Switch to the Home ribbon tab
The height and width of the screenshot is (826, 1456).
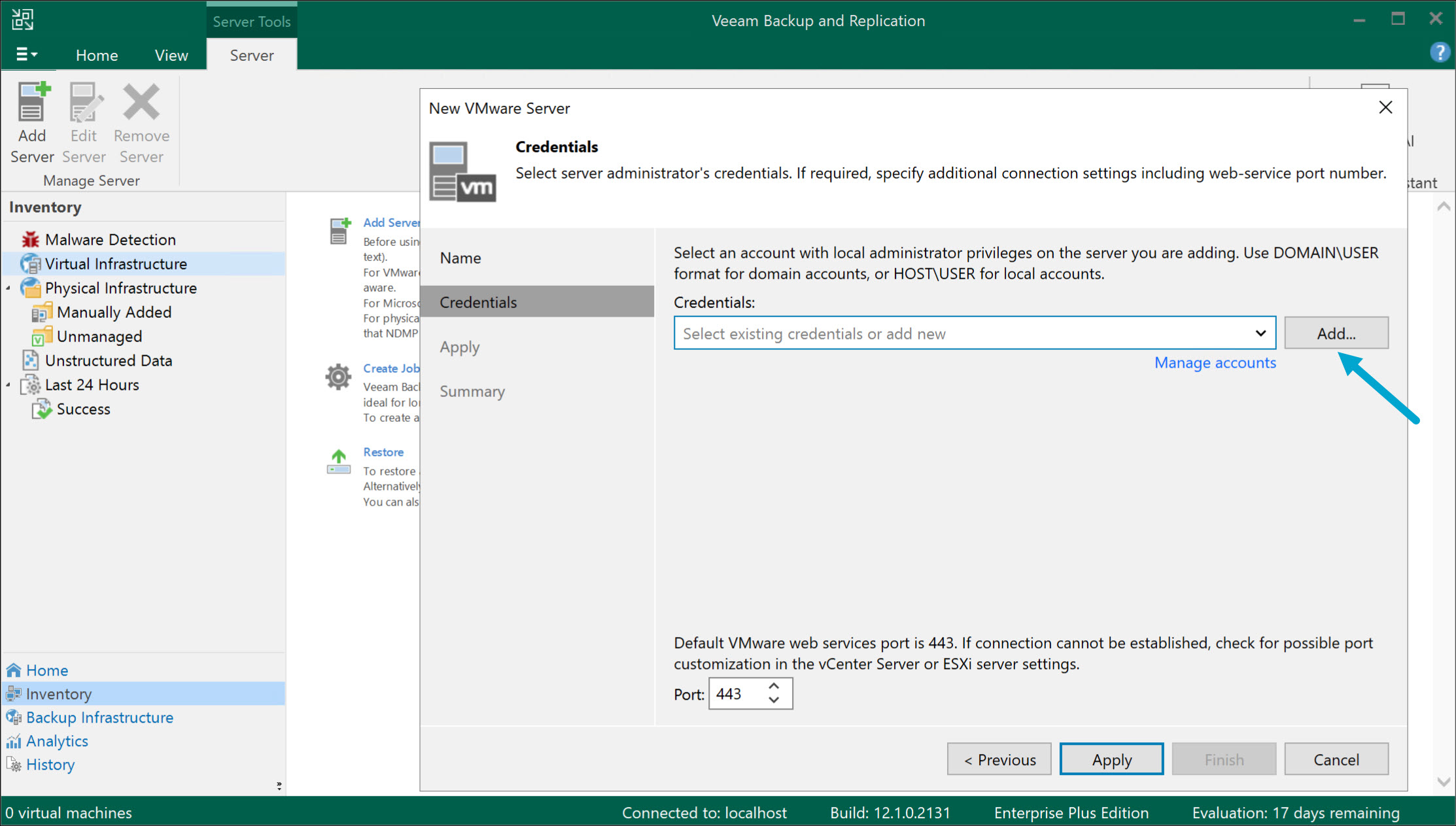coord(97,56)
